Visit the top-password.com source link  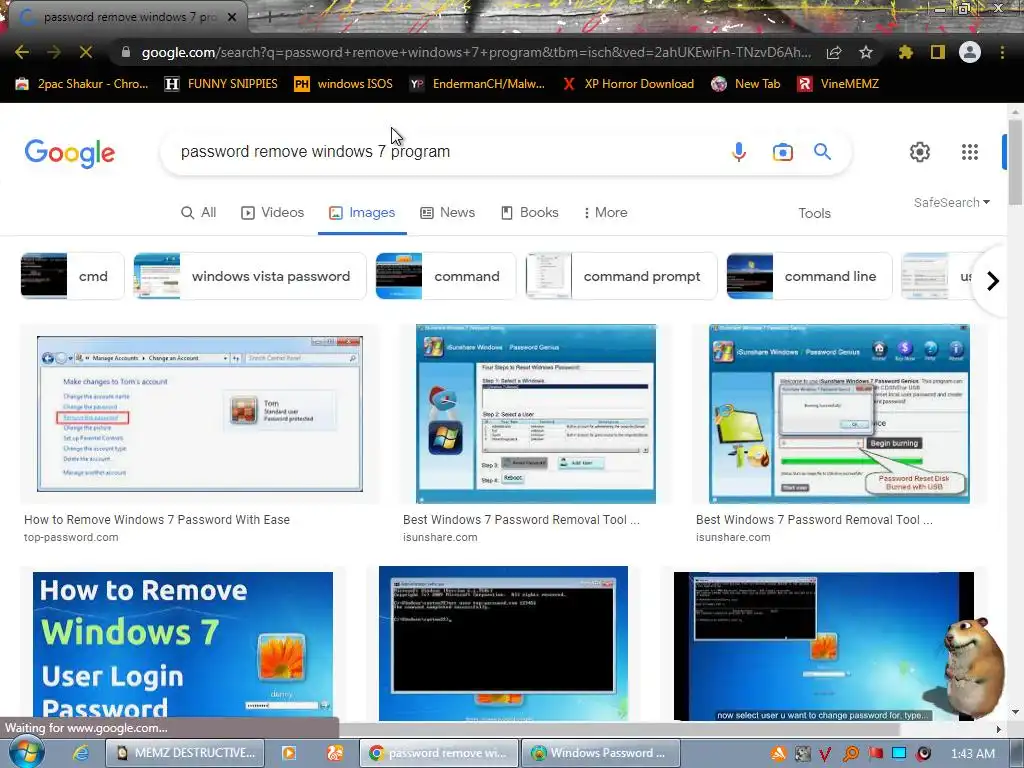(x=71, y=537)
